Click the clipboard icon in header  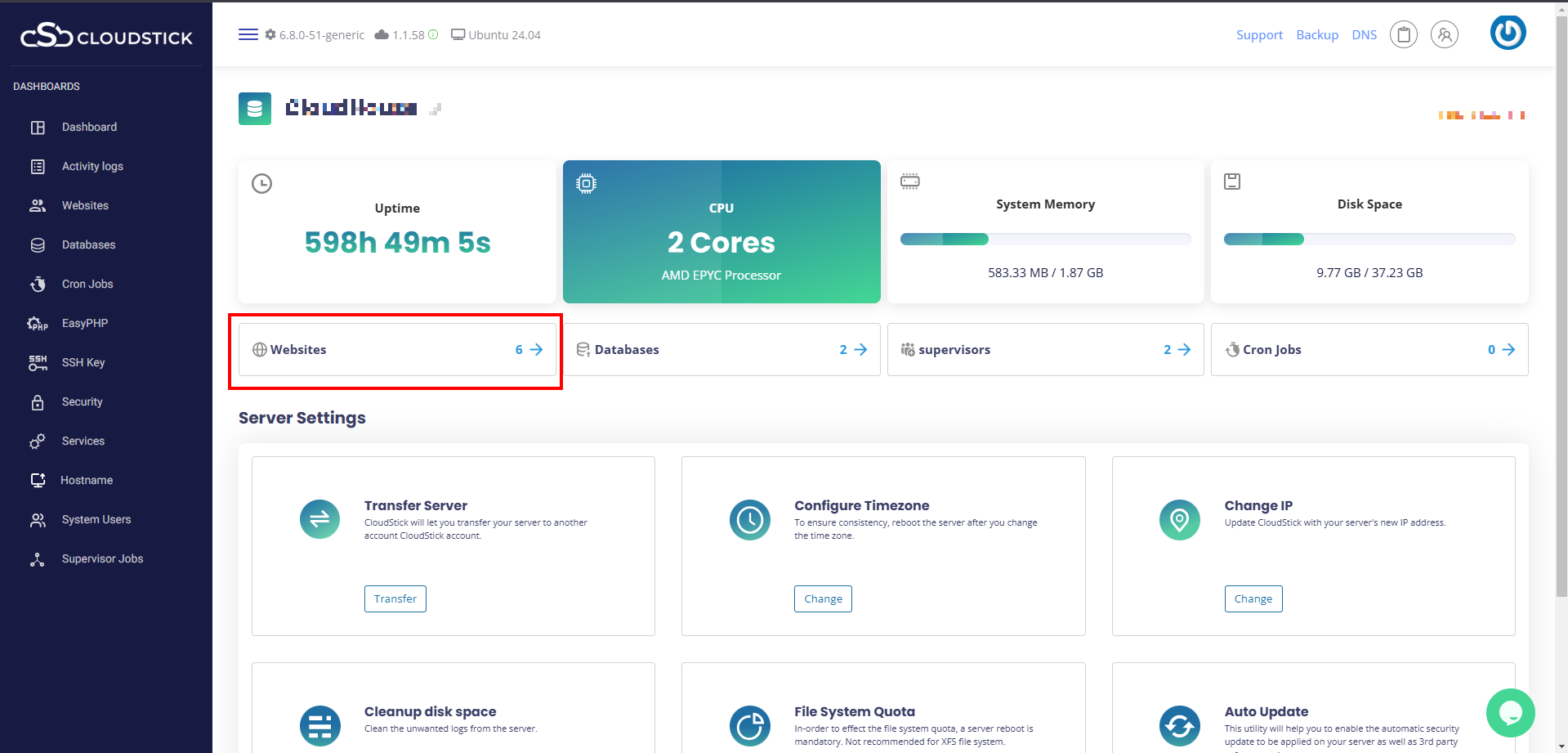1403,34
